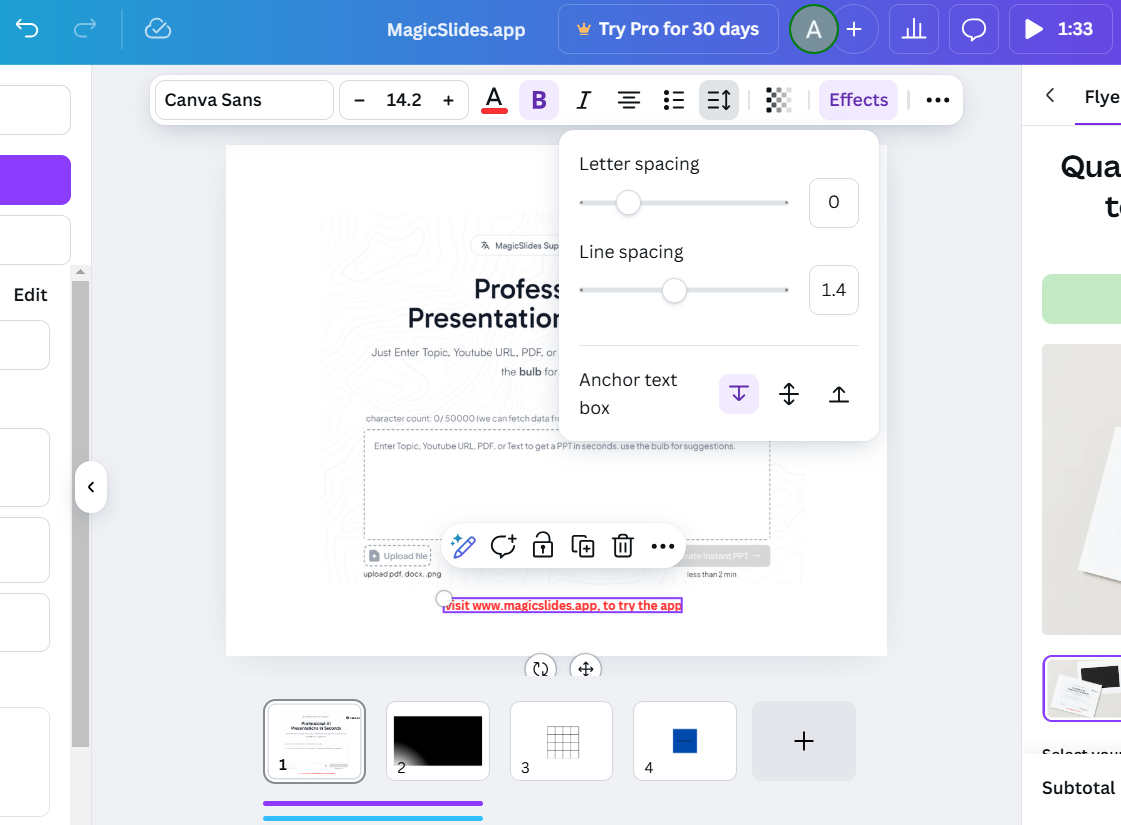Change text alignment
The height and width of the screenshot is (825, 1121).
pyautogui.click(x=628, y=100)
